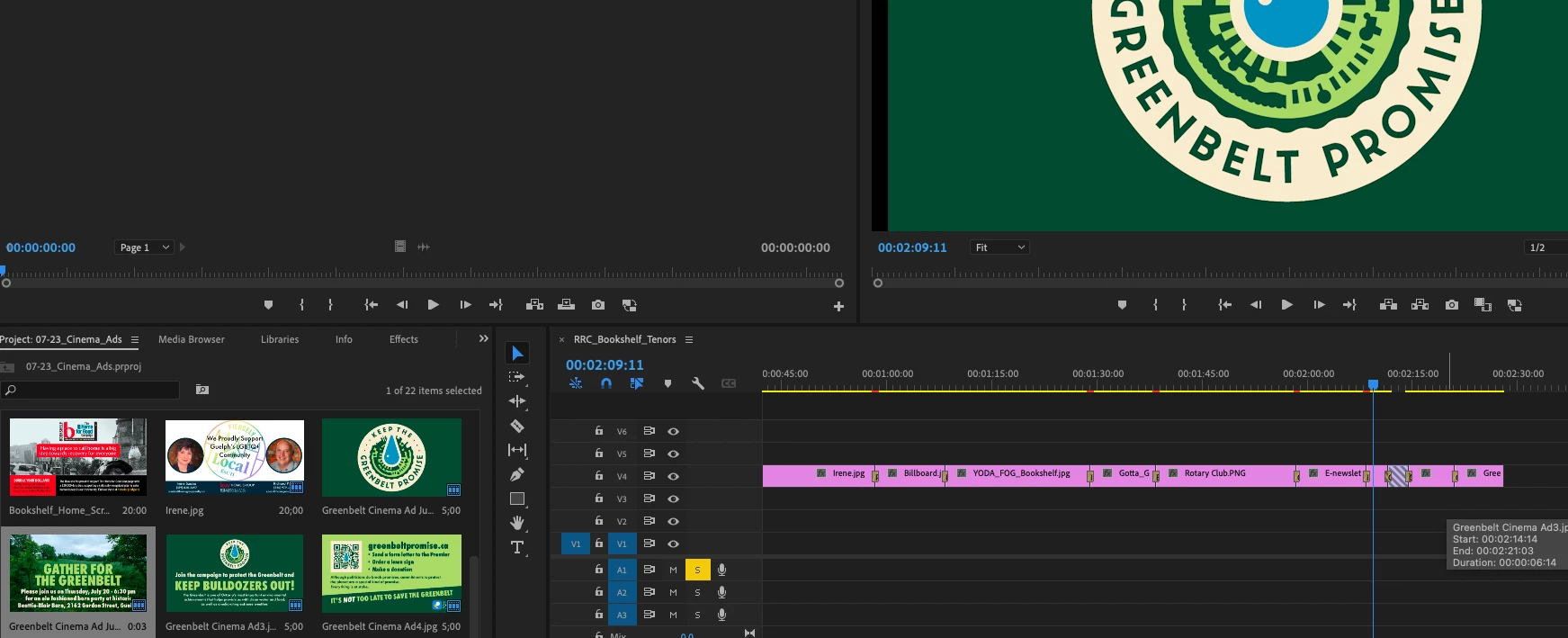Go to Out point in Program Monitor
The height and width of the screenshot is (638, 1568).
tap(1349, 305)
